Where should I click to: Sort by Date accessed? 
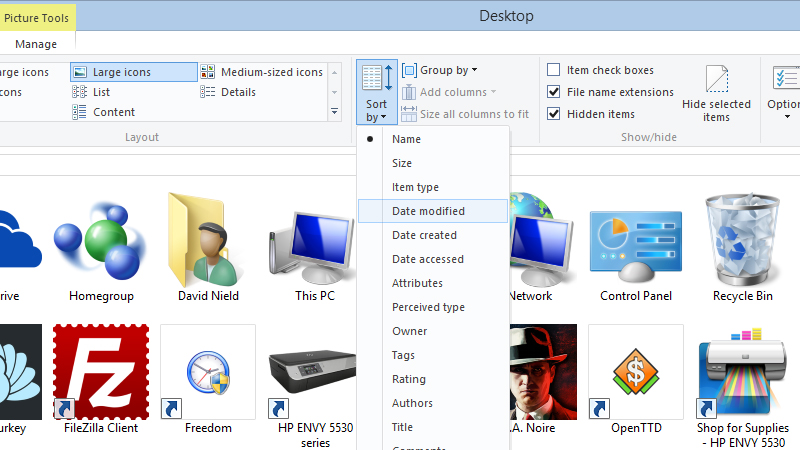(x=433, y=259)
